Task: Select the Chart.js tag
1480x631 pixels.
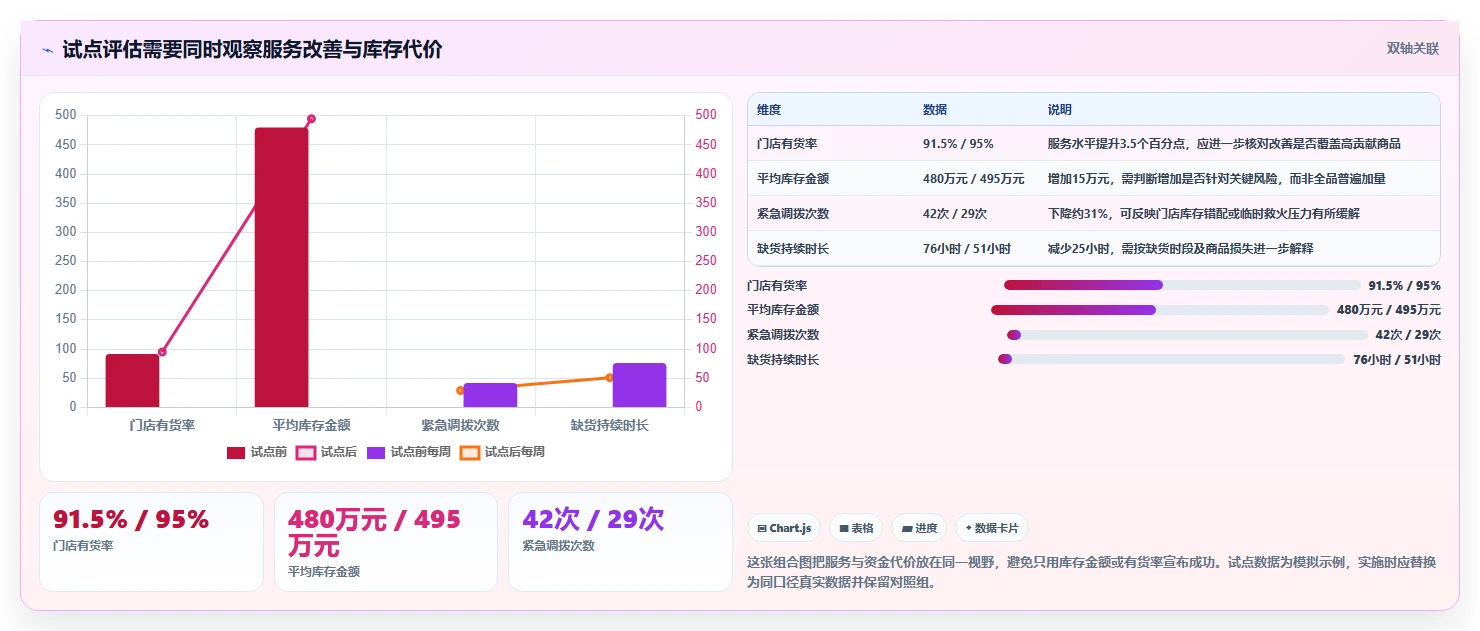Action: (784, 528)
